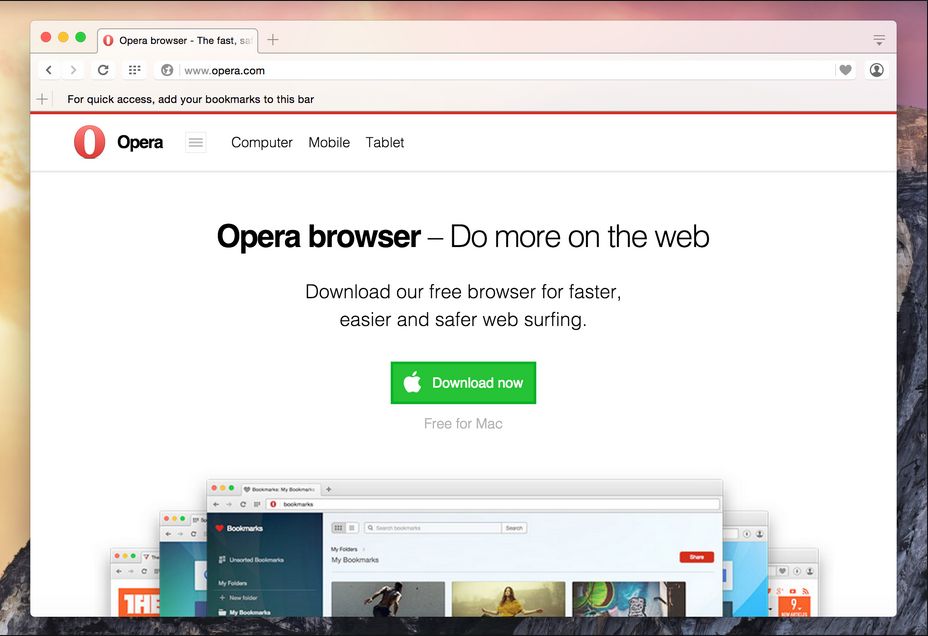The height and width of the screenshot is (636, 928).
Task: Open the hamburger menu beside the Opera logo
Action: [195, 142]
